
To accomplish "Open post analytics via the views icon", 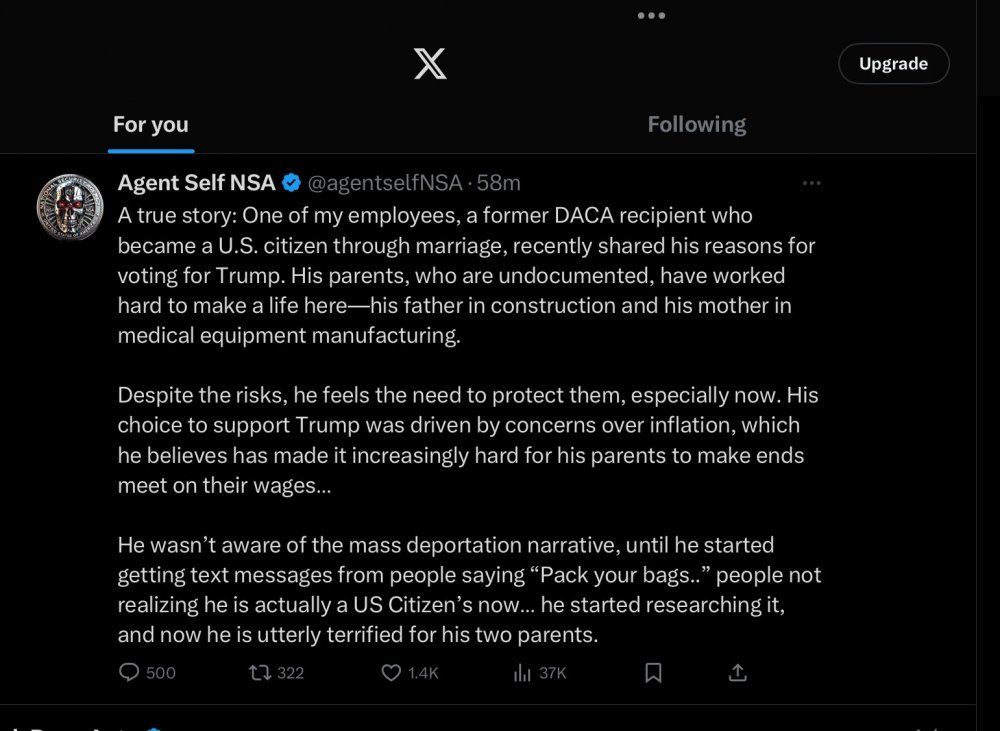I will coord(521,673).
